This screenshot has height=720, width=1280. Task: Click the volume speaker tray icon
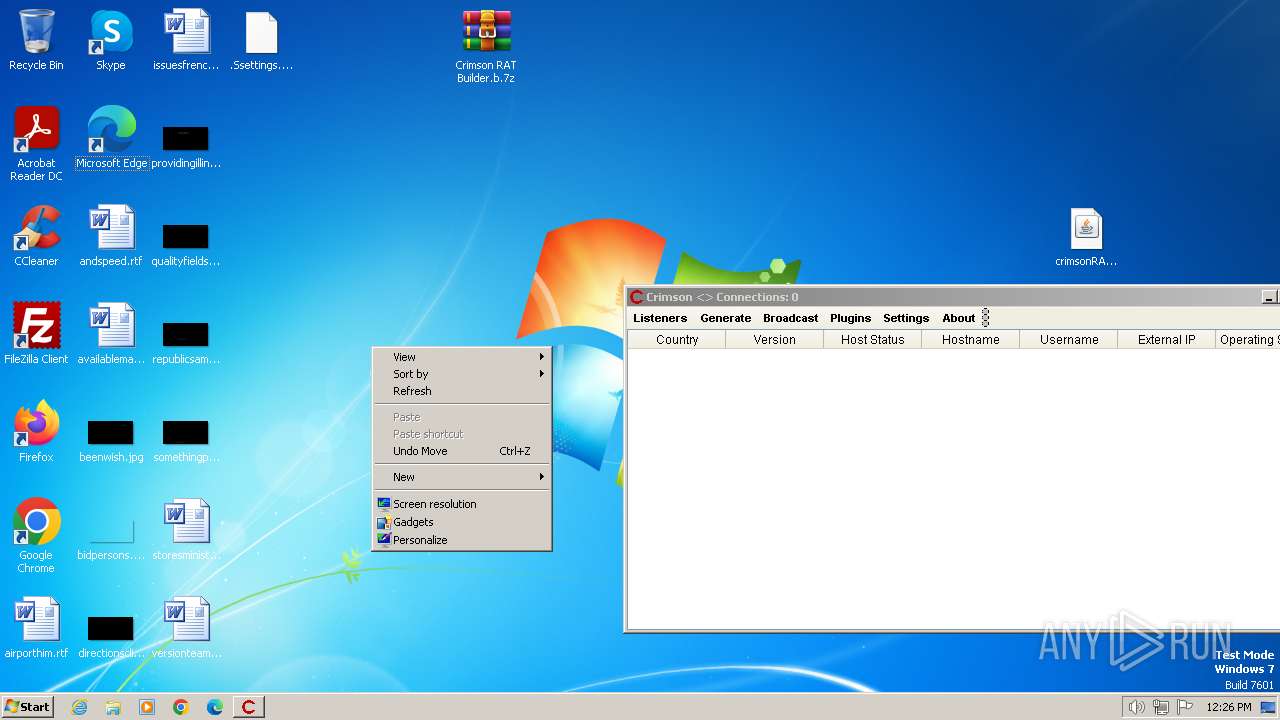[1136, 707]
